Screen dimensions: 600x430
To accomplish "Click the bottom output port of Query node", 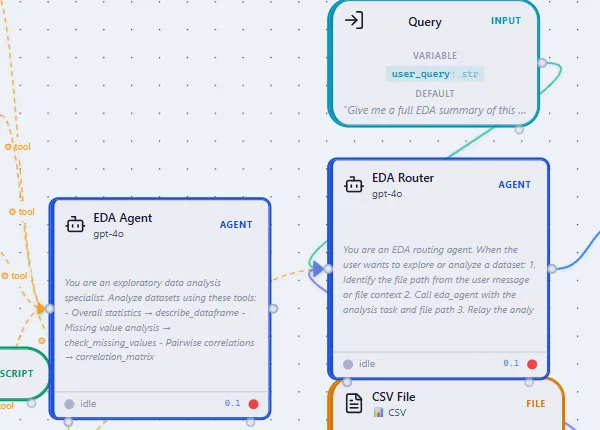I will click(x=519, y=129).
